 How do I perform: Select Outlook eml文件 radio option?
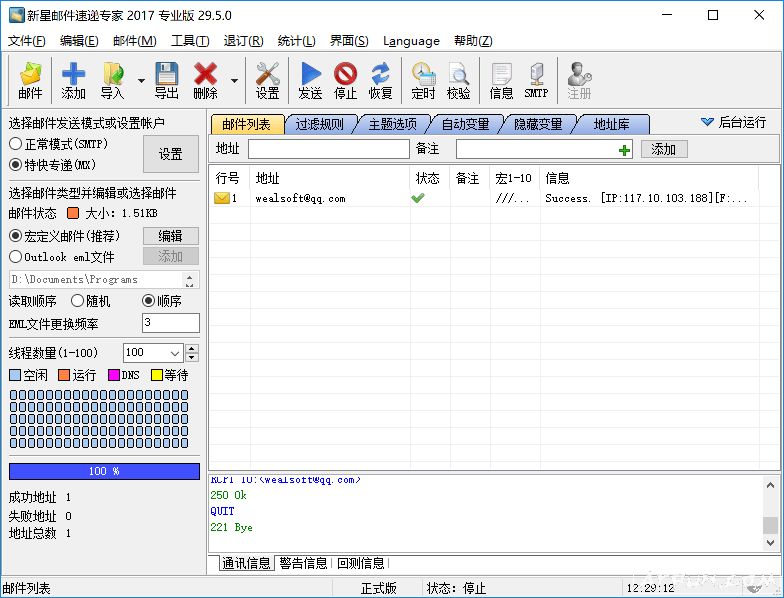16,256
